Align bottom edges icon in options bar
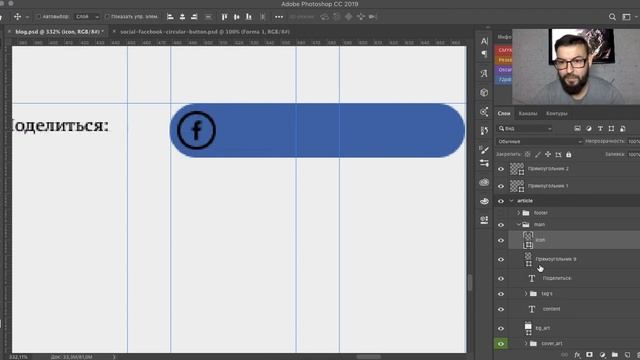 (x=249, y=17)
